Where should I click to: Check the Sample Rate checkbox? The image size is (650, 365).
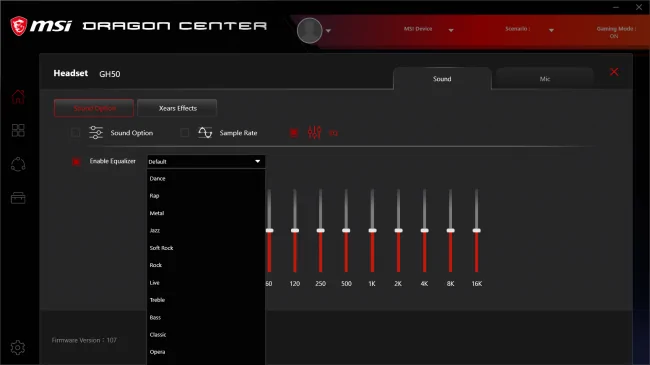coord(185,133)
